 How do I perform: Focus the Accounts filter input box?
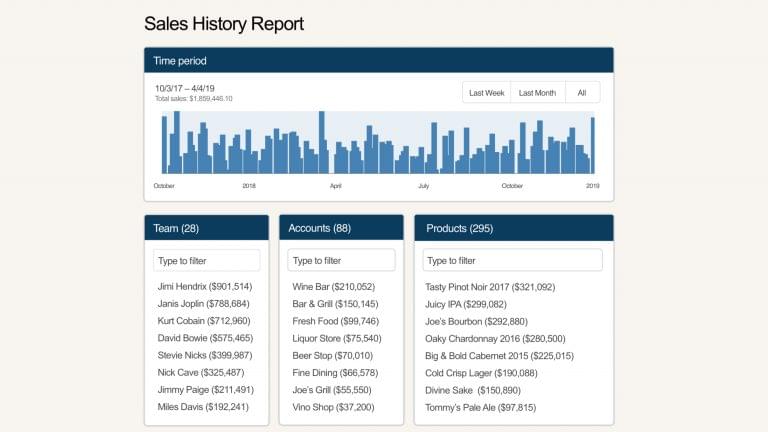click(x=341, y=261)
